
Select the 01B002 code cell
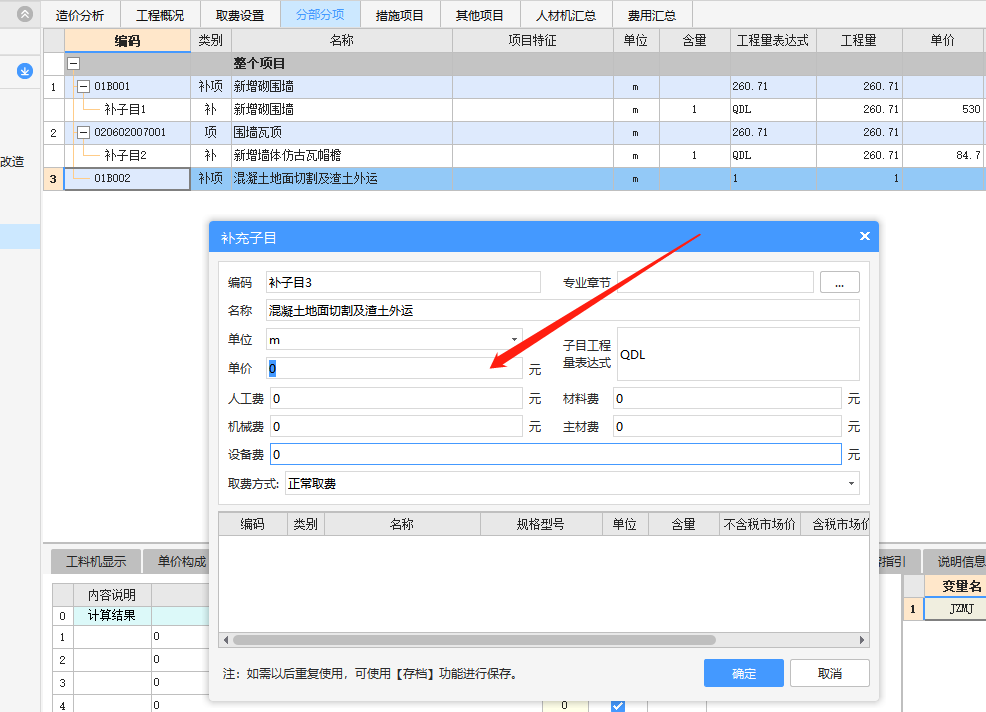pyautogui.click(x=128, y=179)
